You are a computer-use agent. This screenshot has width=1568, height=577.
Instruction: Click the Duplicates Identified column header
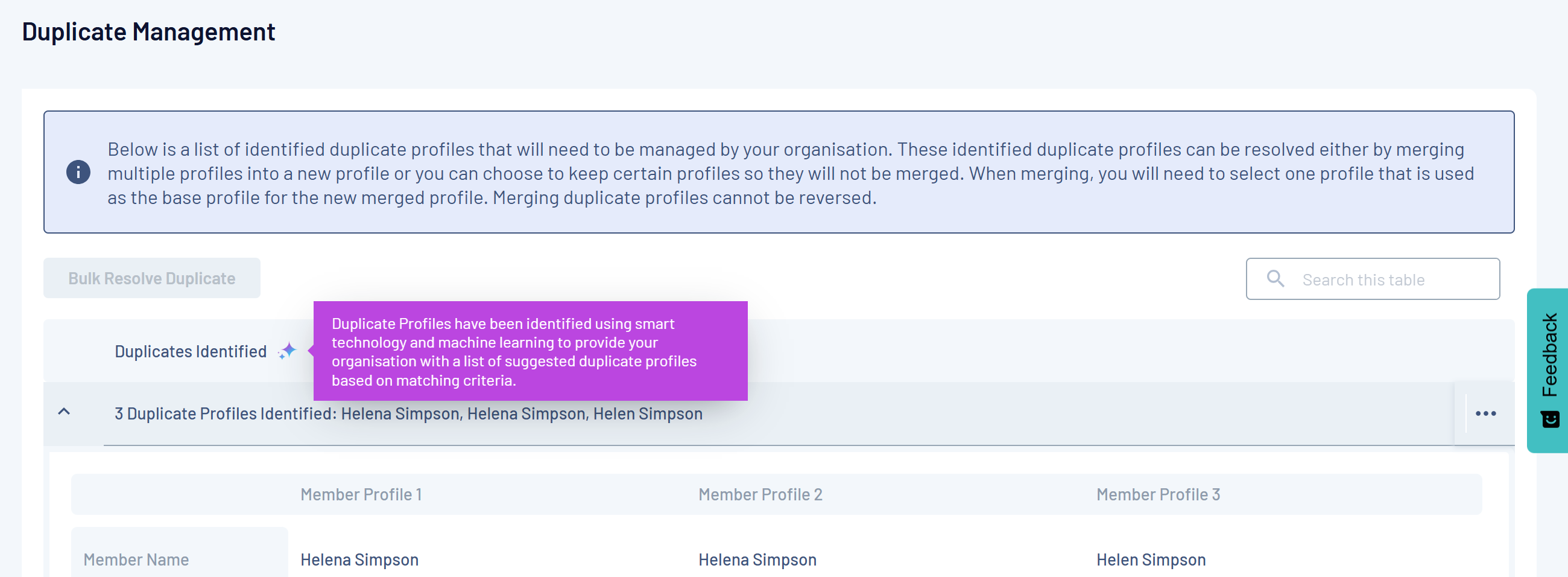coord(191,351)
